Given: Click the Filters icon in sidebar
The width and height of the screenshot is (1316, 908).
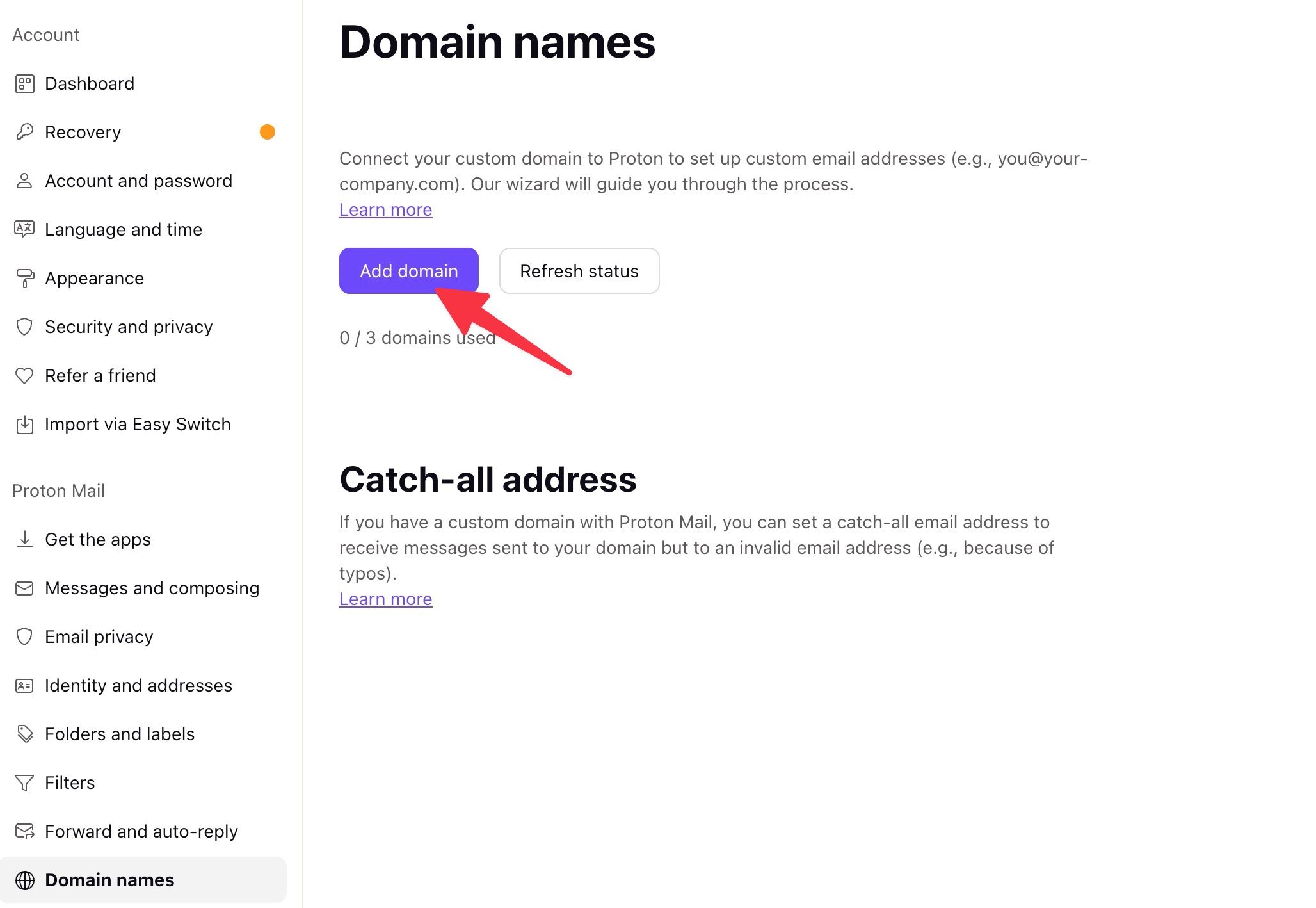Looking at the screenshot, I should pos(24,783).
